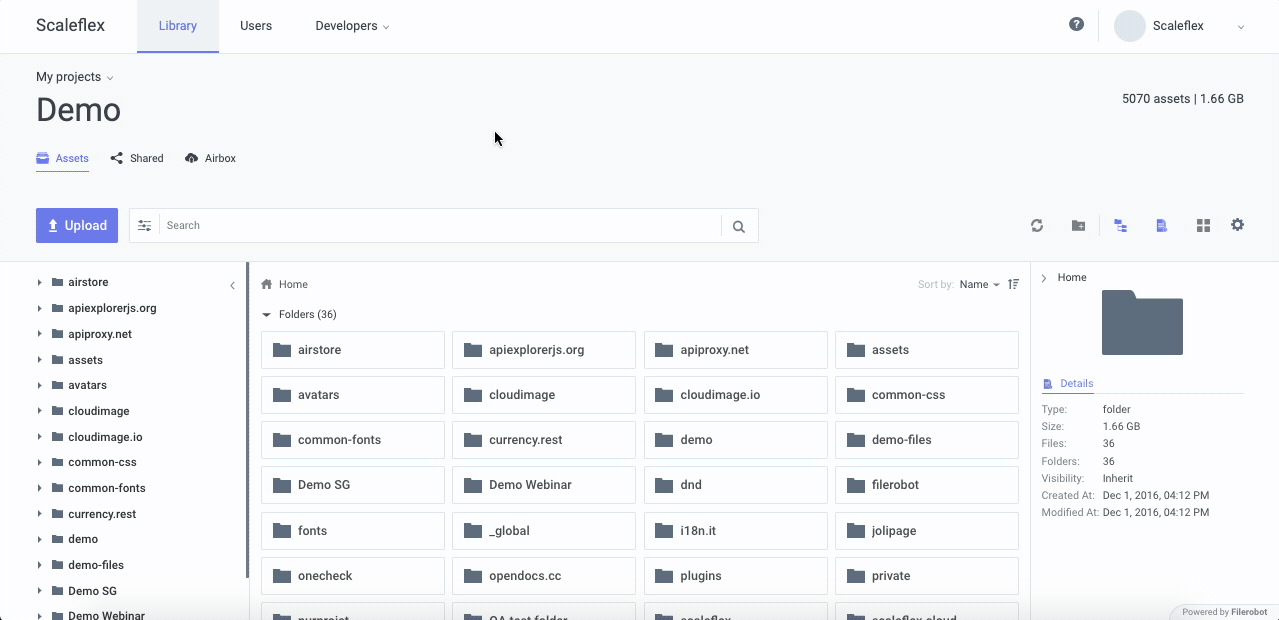Expand cloudimage in the sidebar tree

[39, 411]
